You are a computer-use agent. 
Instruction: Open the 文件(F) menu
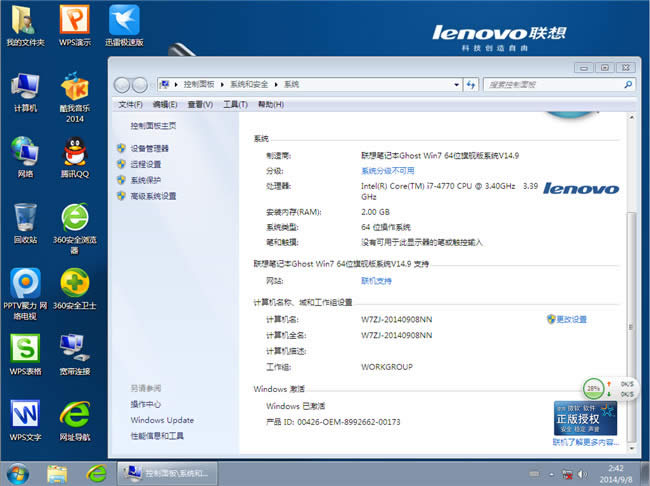pyautogui.click(x=130, y=104)
